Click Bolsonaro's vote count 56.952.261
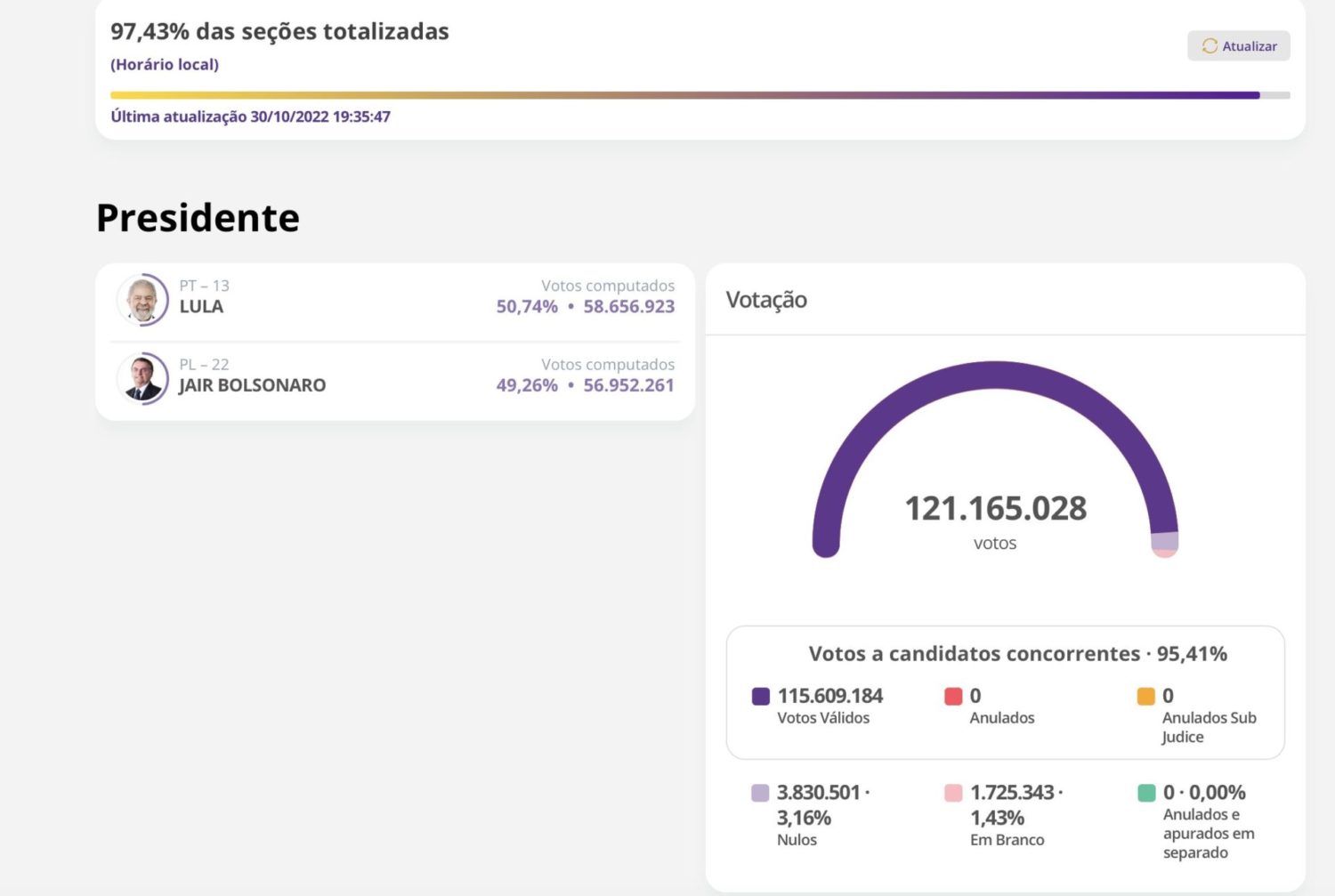The image size is (1335, 896). (x=628, y=385)
